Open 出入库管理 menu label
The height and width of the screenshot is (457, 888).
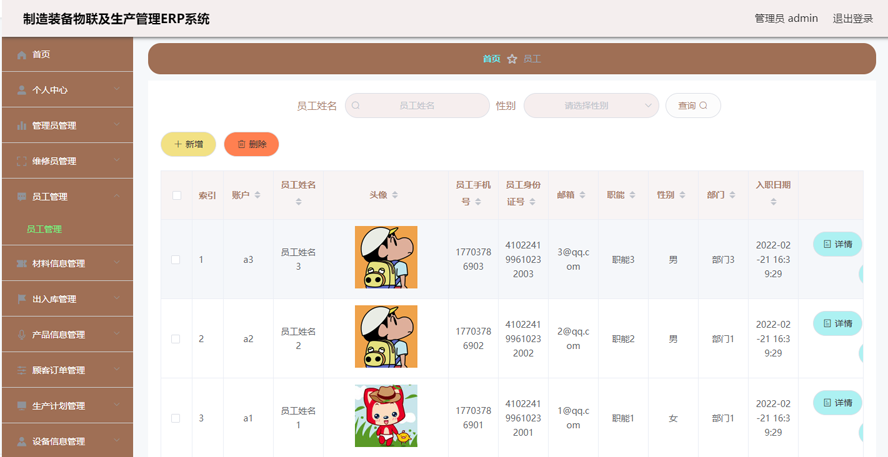click(x=54, y=299)
